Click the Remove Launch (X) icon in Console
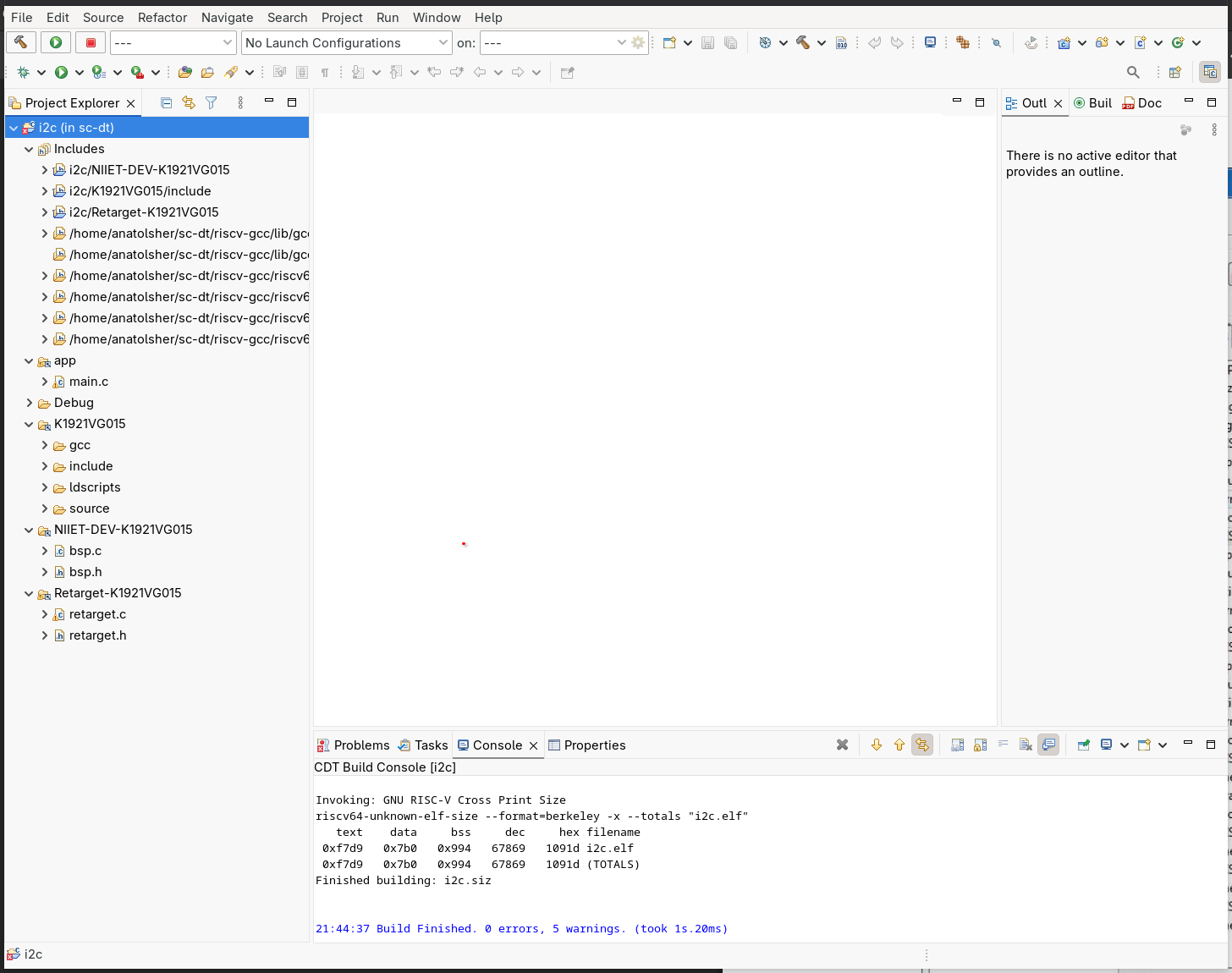Viewport: 1232px width, 973px height. pyautogui.click(x=842, y=745)
